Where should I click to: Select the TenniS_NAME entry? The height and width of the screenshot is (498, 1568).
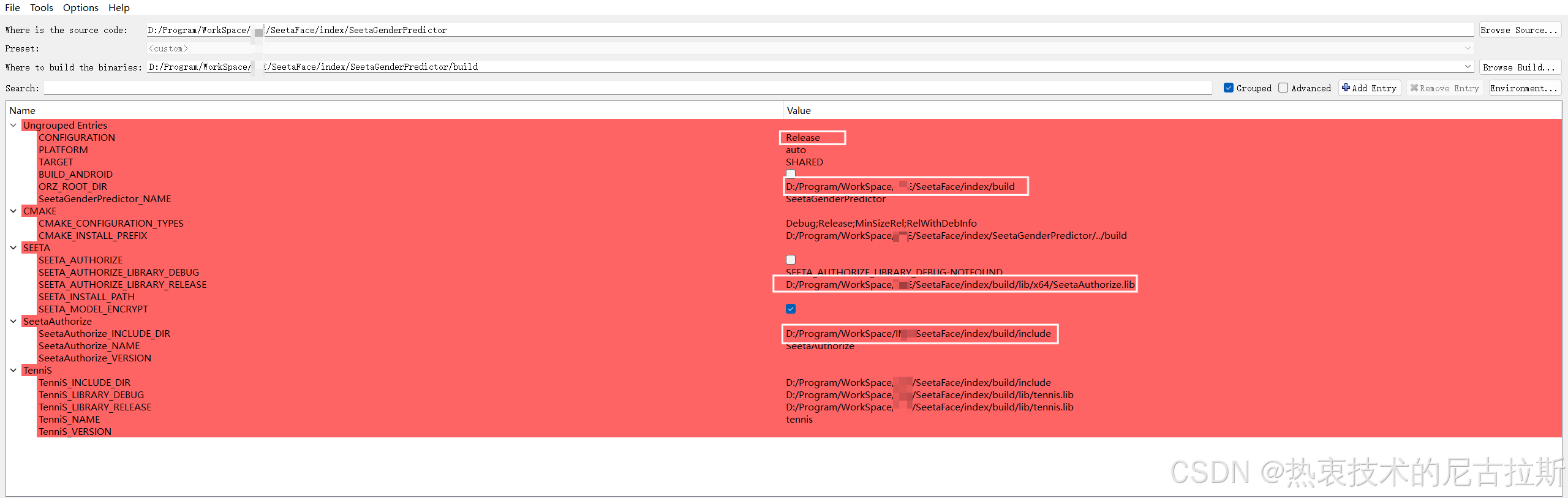coord(69,419)
